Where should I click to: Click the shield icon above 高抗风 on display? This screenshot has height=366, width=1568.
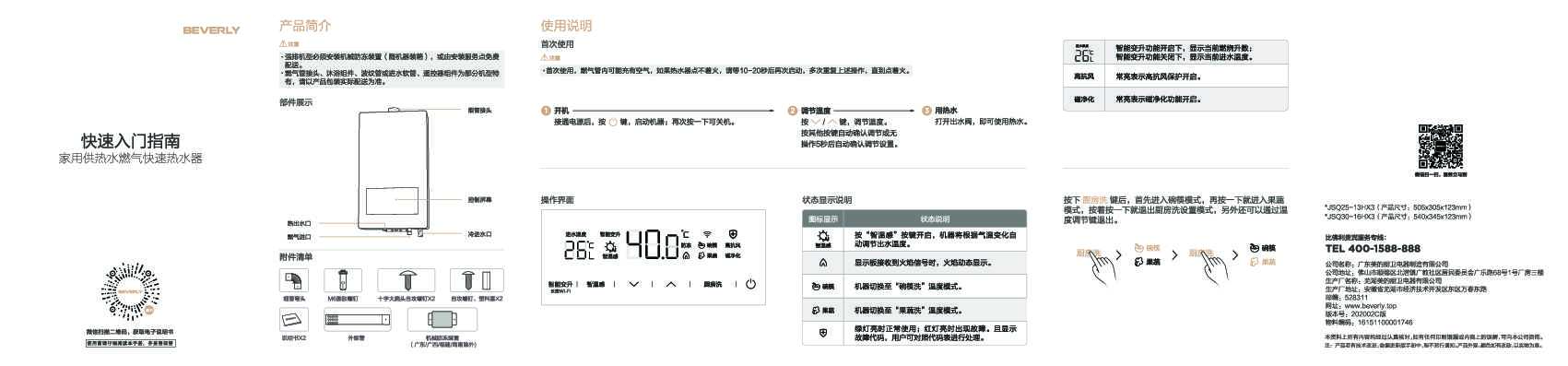point(733,234)
